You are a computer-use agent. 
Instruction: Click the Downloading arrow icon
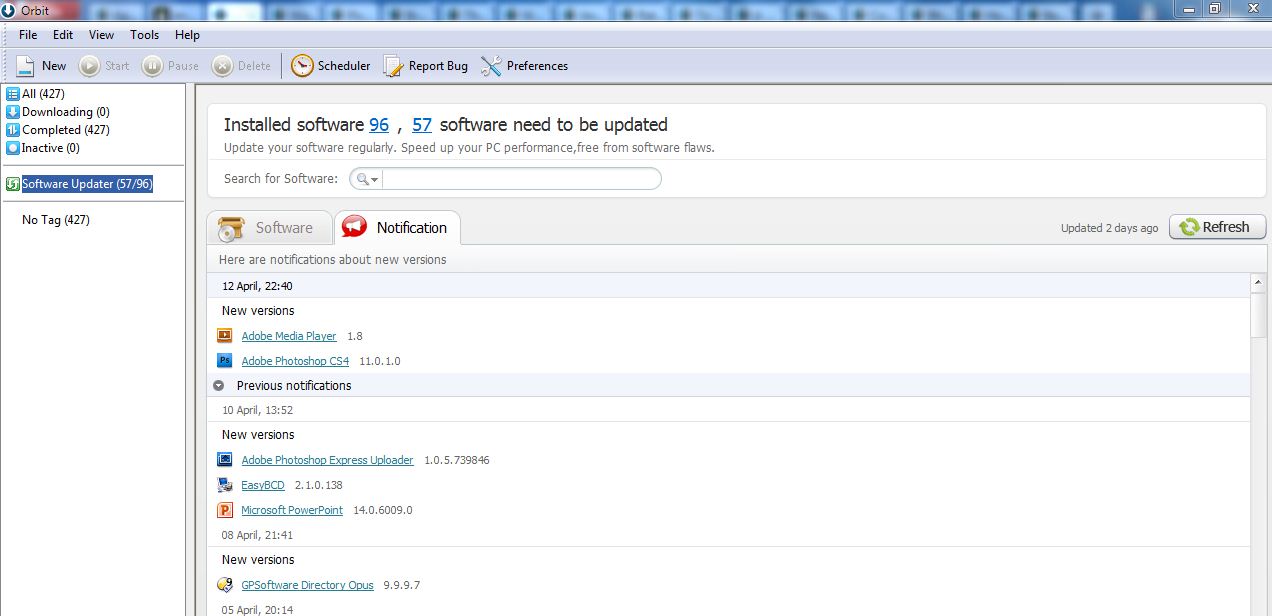pyautogui.click(x=13, y=112)
